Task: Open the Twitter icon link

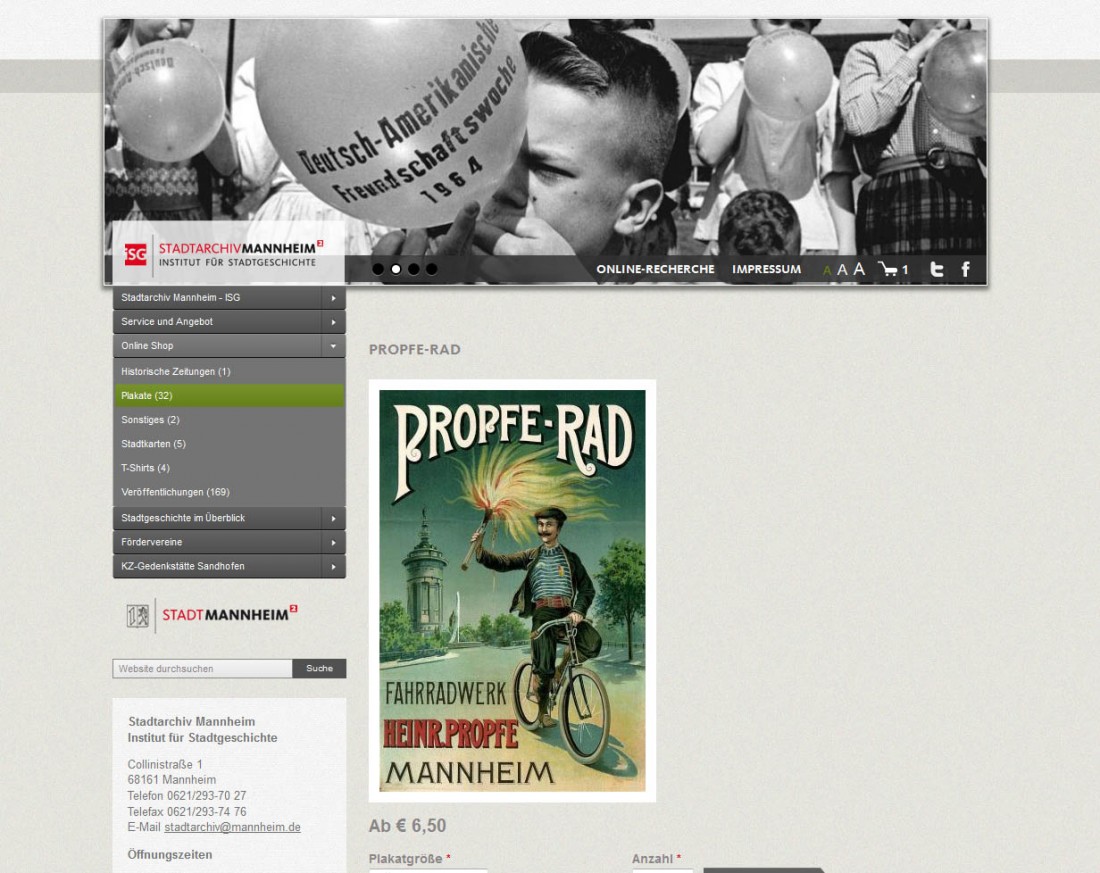Action: click(937, 269)
